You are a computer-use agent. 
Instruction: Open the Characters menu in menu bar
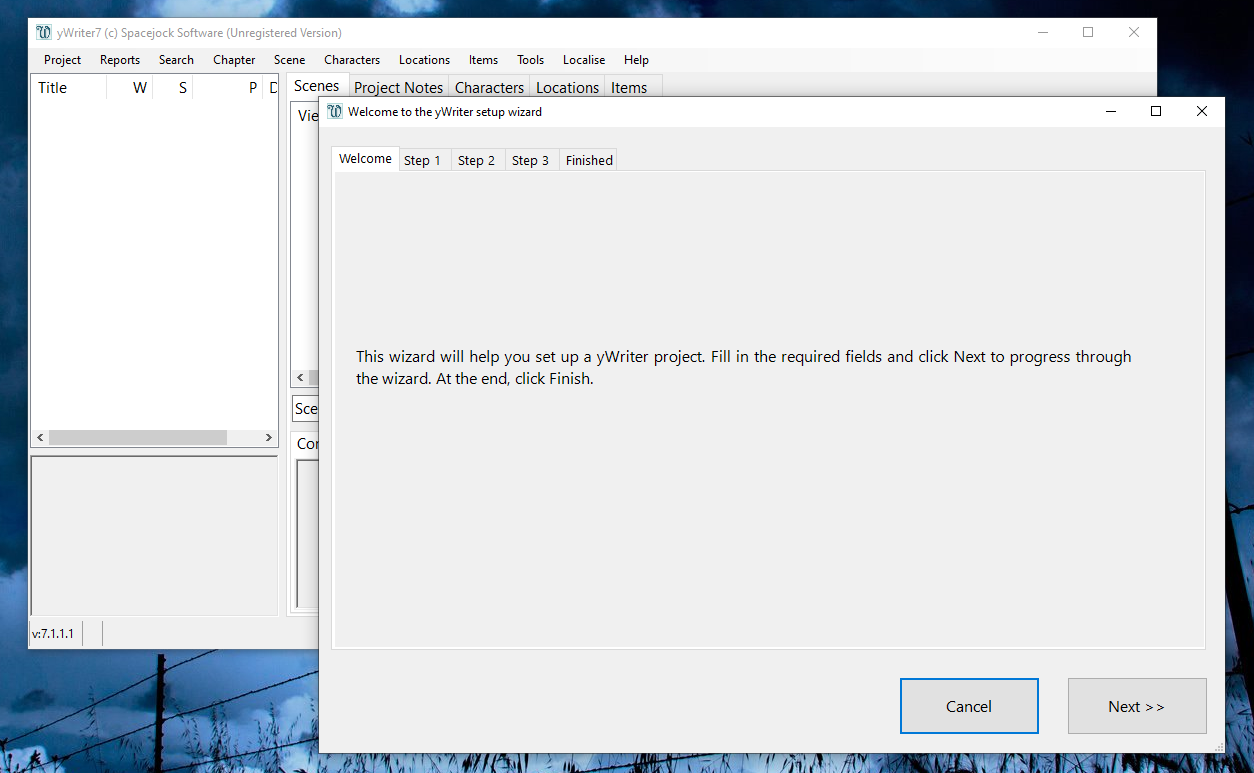point(352,60)
